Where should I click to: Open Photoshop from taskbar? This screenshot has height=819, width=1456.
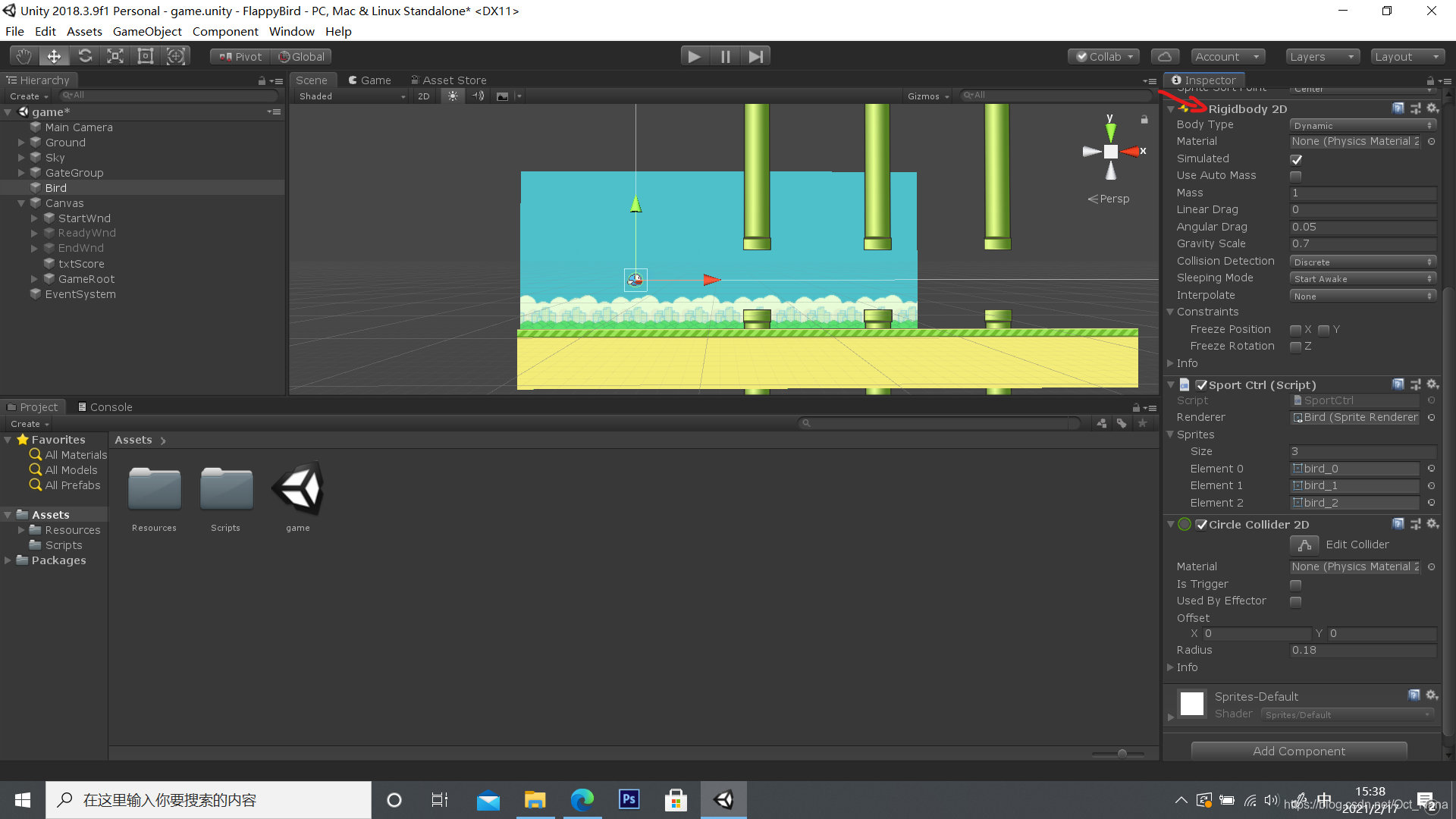coord(629,799)
